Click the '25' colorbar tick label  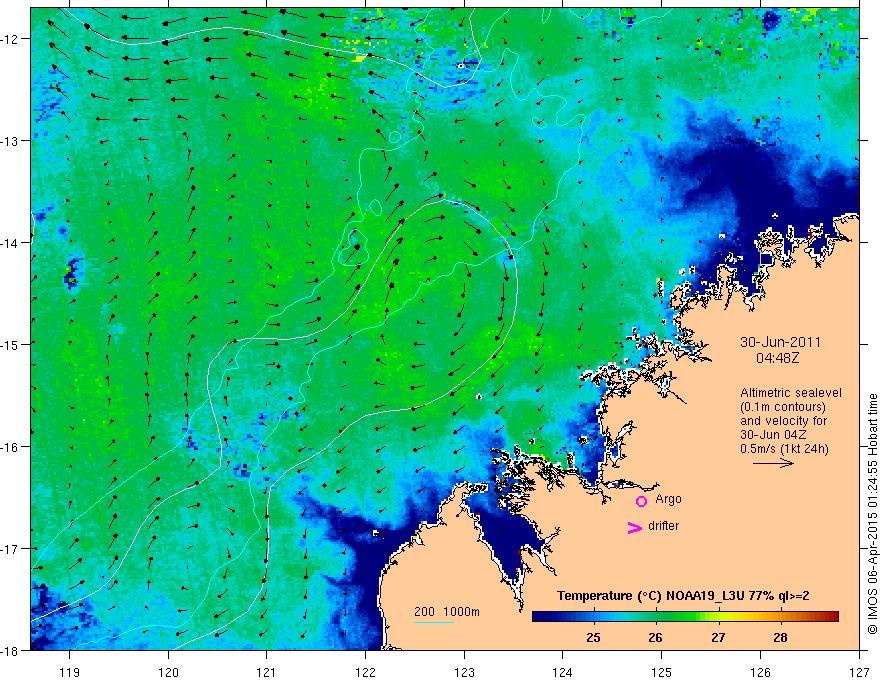593,637
